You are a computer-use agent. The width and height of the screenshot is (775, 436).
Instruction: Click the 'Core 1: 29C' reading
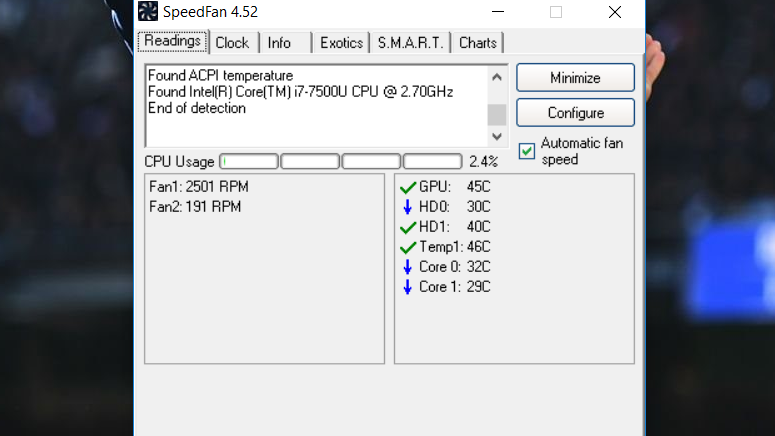point(455,287)
